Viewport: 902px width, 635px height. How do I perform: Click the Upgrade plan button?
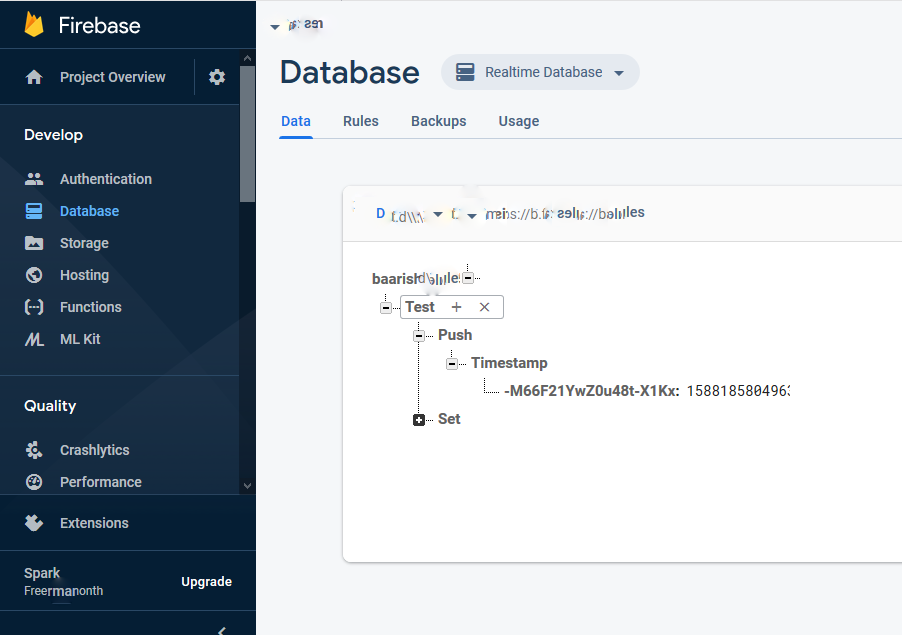(207, 582)
